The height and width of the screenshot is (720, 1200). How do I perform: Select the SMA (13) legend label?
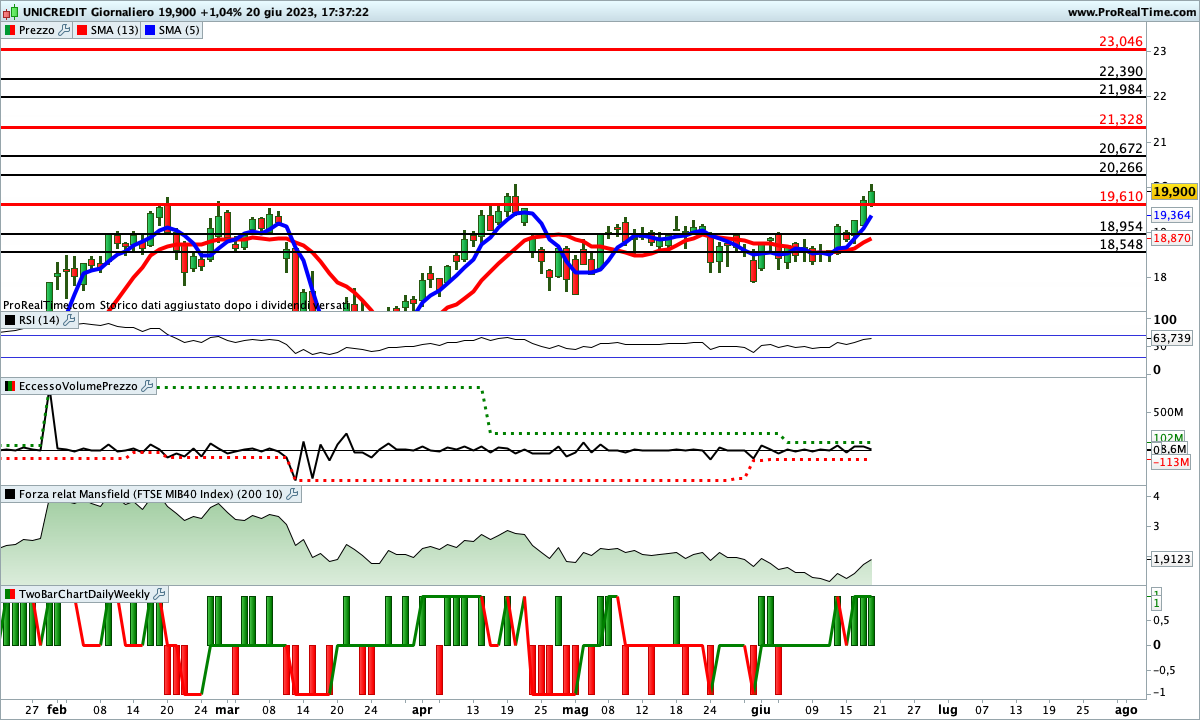(x=115, y=30)
